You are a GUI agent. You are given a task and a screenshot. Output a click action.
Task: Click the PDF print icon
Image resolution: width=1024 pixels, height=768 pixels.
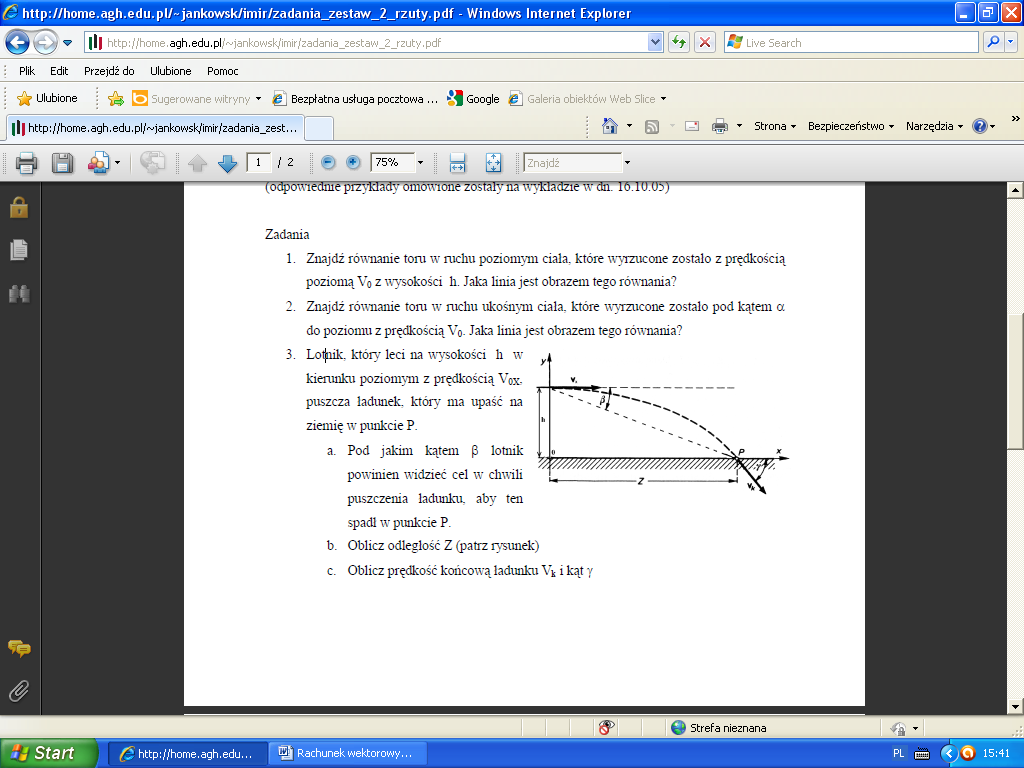(26, 163)
